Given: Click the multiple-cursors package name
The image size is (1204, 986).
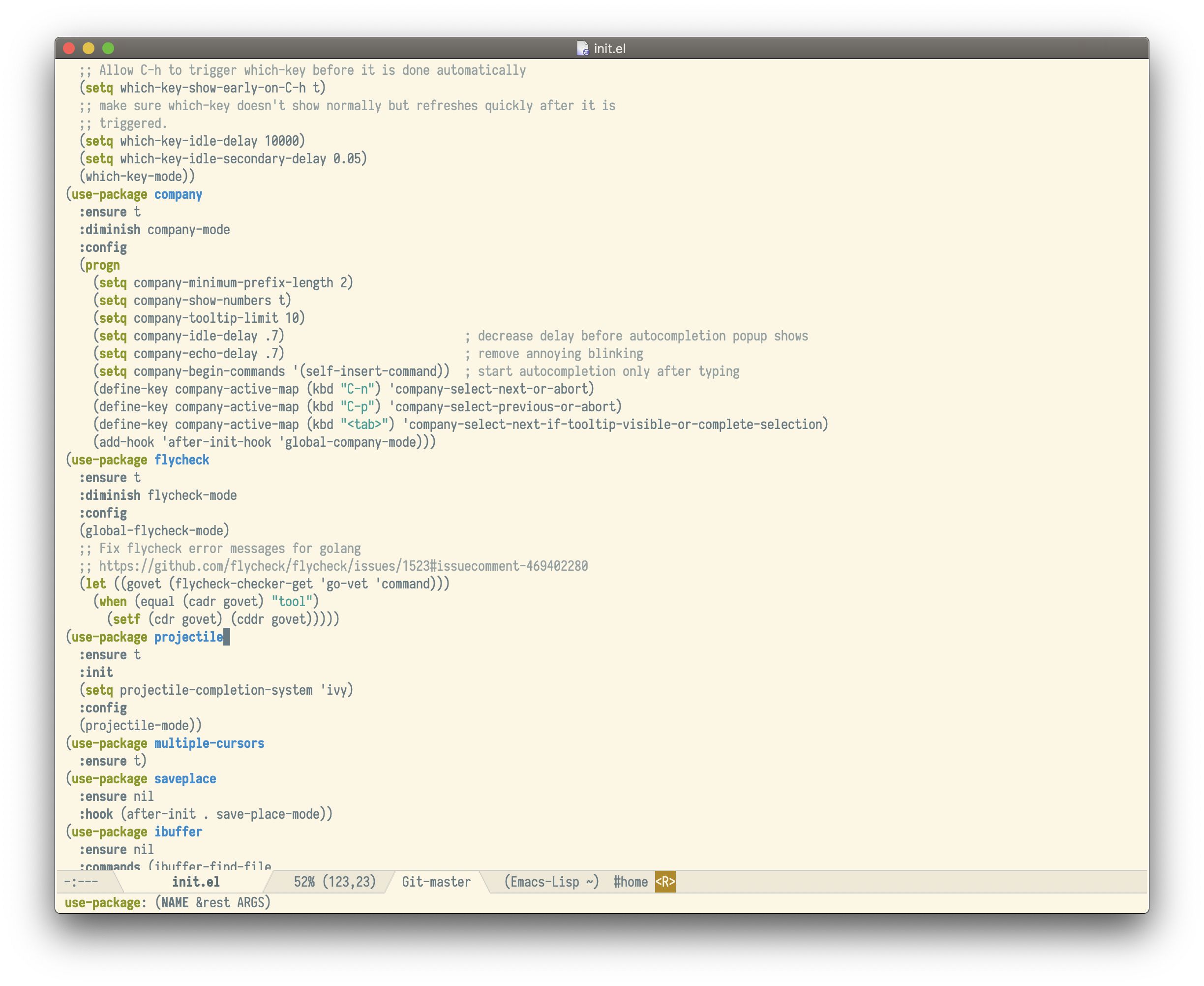Looking at the screenshot, I should [209, 743].
